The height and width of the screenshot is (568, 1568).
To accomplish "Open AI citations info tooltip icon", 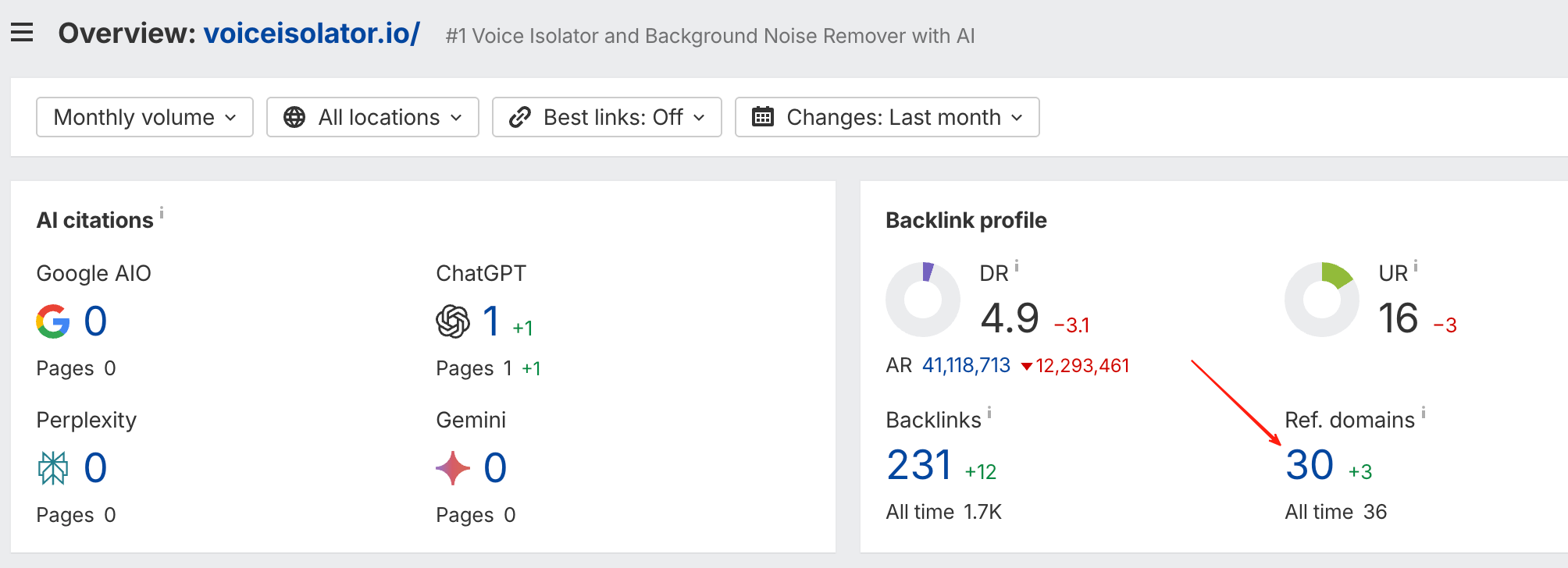I will coord(162,212).
